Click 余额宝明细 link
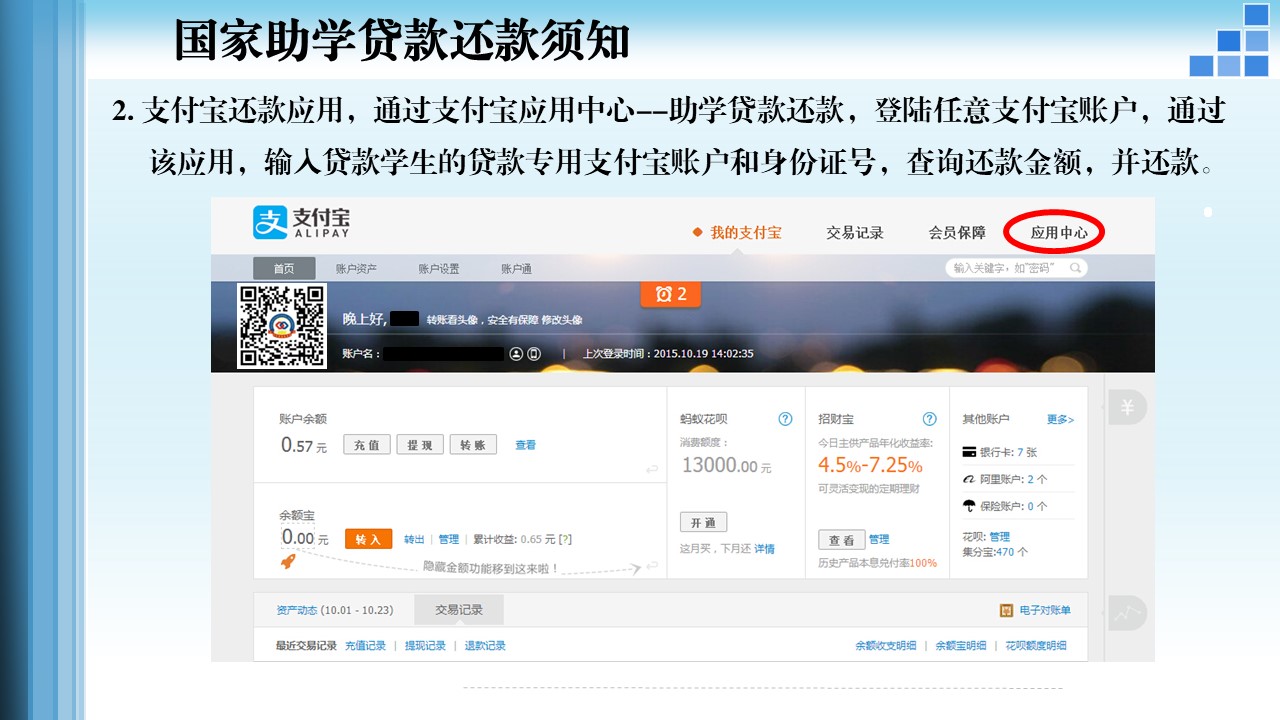This screenshot has width=1280, height=720. [x=961, y=646]
